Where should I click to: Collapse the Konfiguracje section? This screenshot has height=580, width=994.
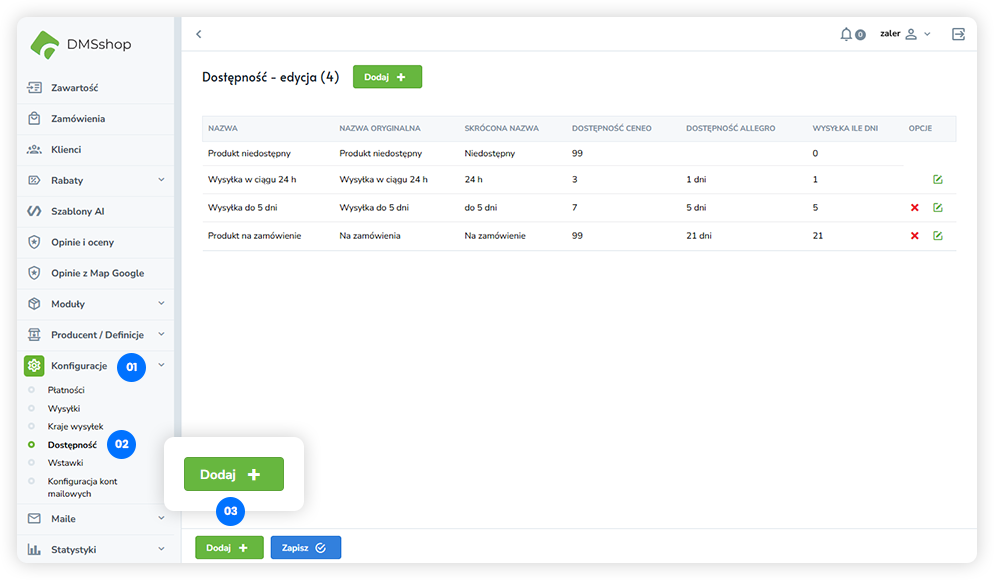pyautogui.click(x=161, y=366)
